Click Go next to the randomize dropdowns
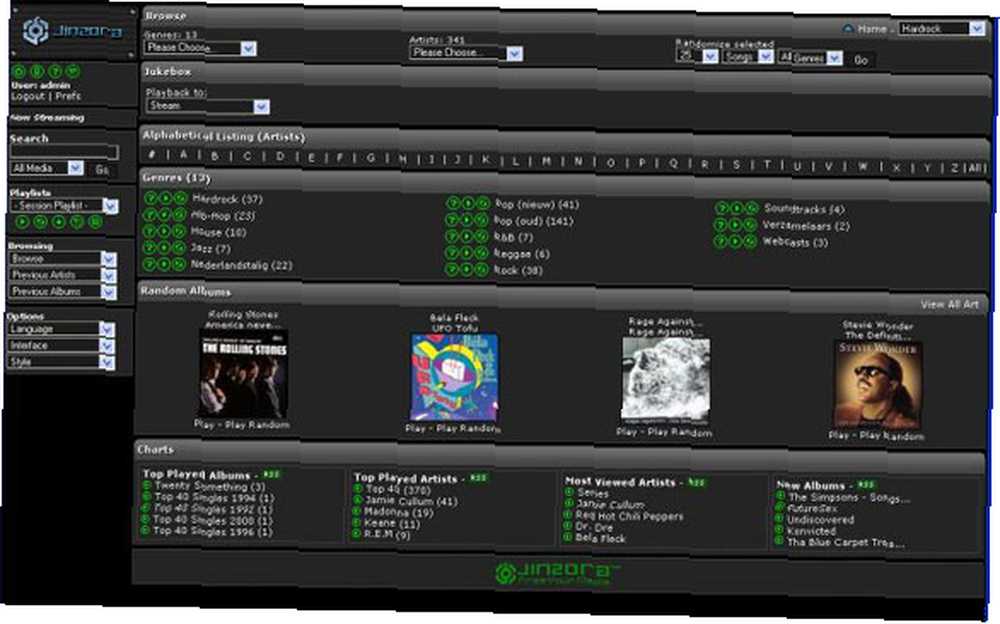 point(861,60)
